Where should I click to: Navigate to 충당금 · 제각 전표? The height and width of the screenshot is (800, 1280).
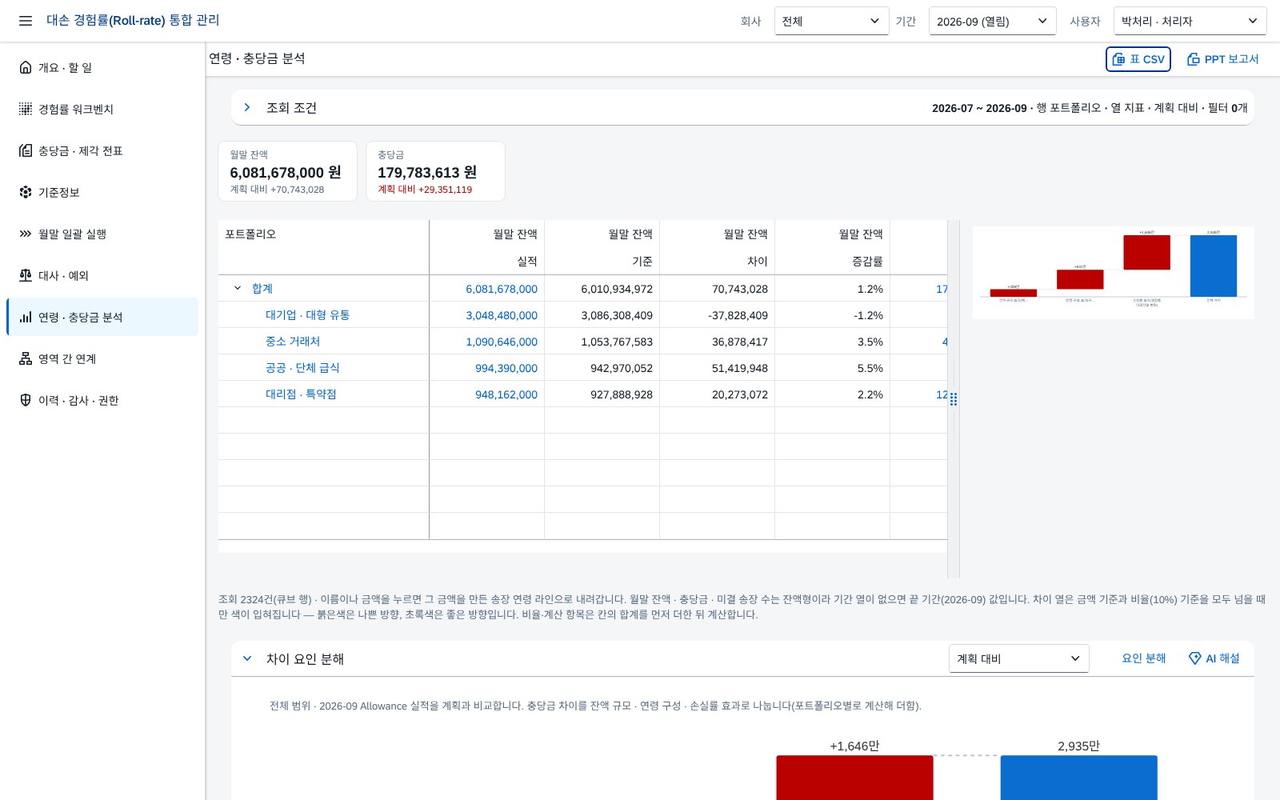[x=102, y=151]
